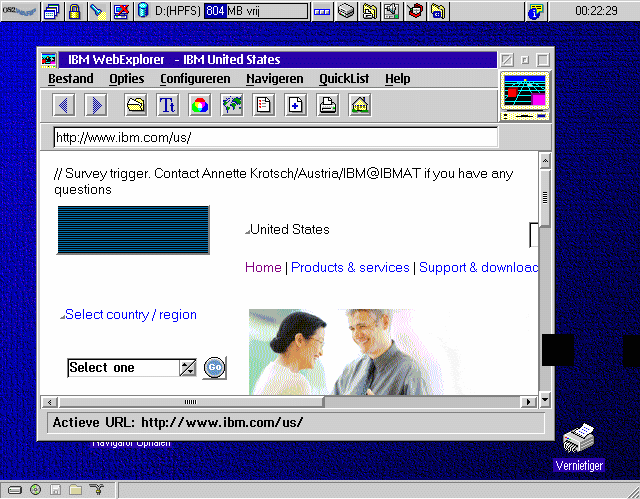Viewport: 640px width, 499px height.
Task: Click the flashlight find icon in WarpCenter
Action: pos(98,11)
